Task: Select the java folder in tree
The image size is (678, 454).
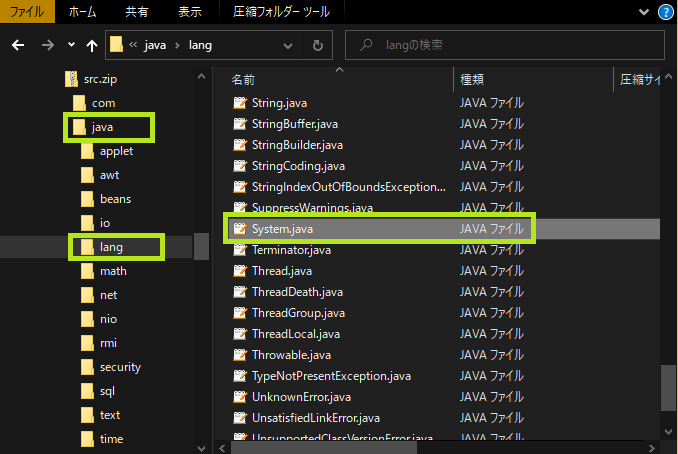Action: click(102, 127)
